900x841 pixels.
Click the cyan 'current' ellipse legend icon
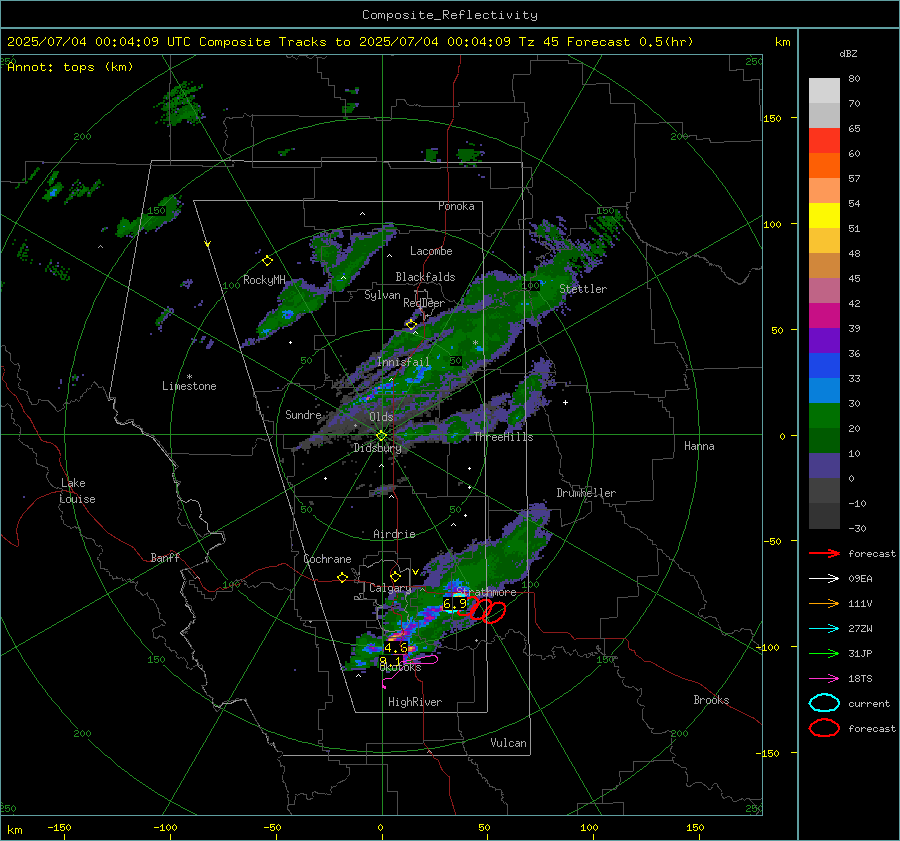coord(824,703)
